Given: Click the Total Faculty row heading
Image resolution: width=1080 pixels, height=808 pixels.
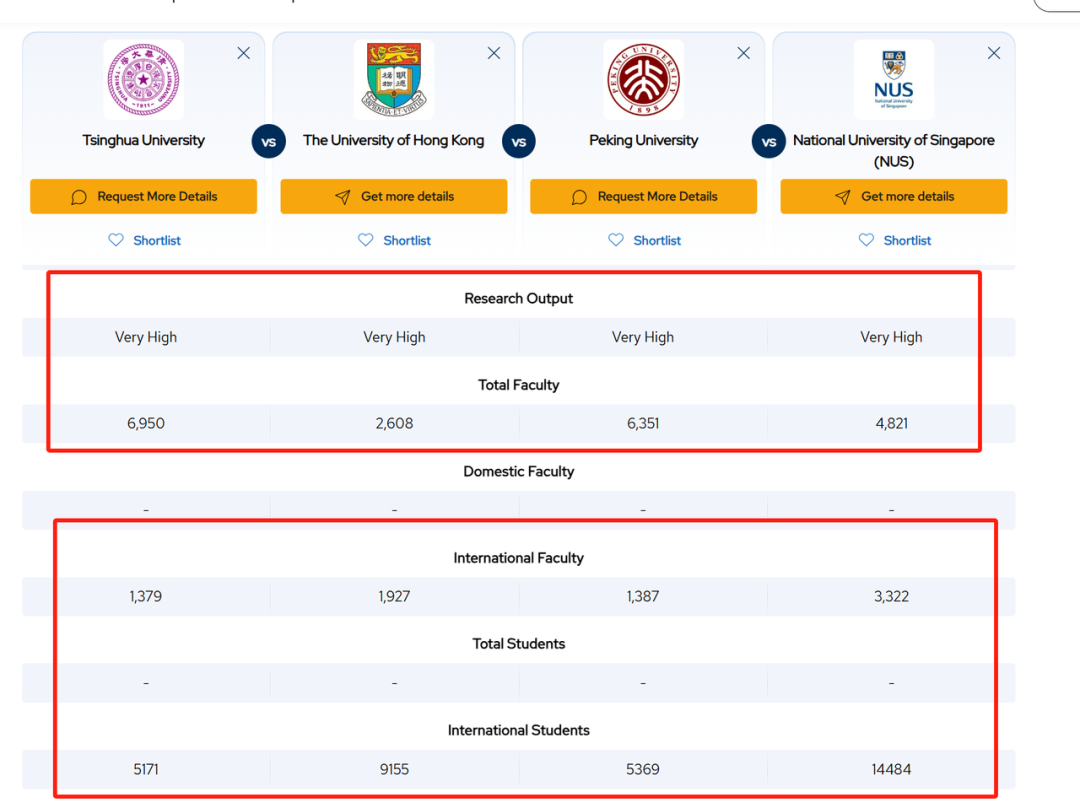Looking at the screenshot, I should [519, 385].
